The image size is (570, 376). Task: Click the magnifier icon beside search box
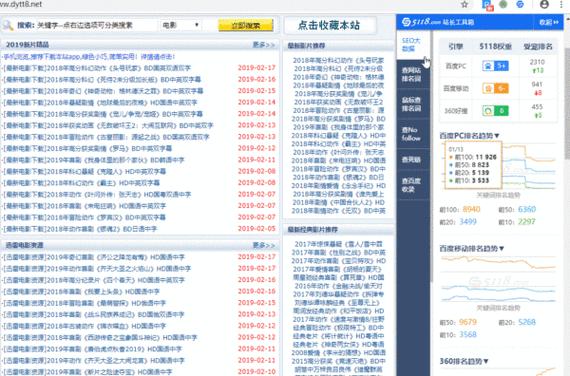coord(8,25)
